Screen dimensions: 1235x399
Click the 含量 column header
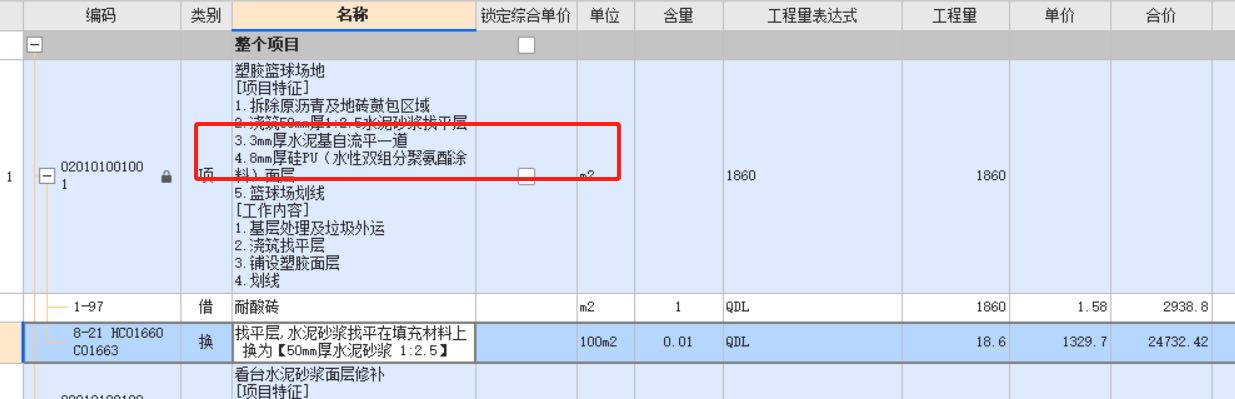click(678, 16)
